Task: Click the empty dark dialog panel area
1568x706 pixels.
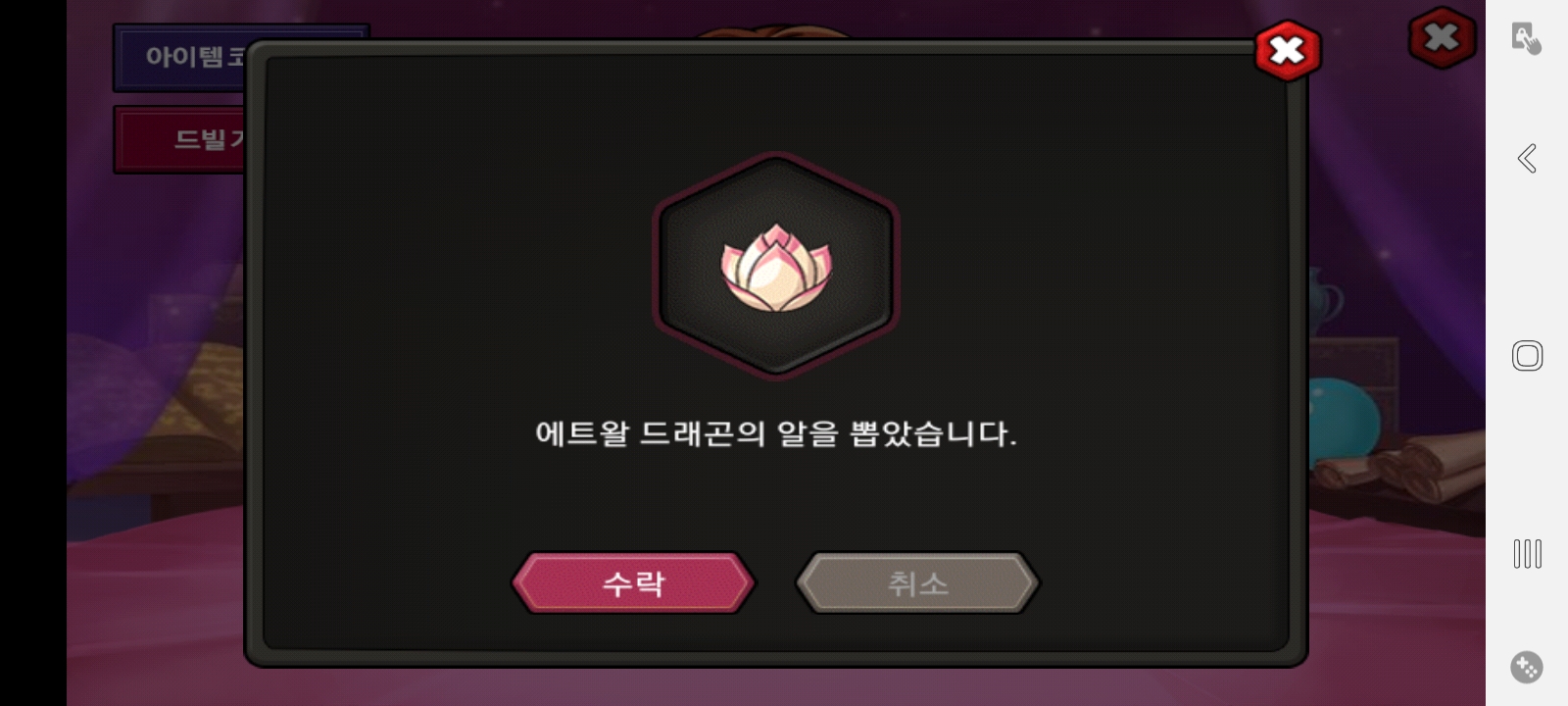Action: tap(441, 294)
